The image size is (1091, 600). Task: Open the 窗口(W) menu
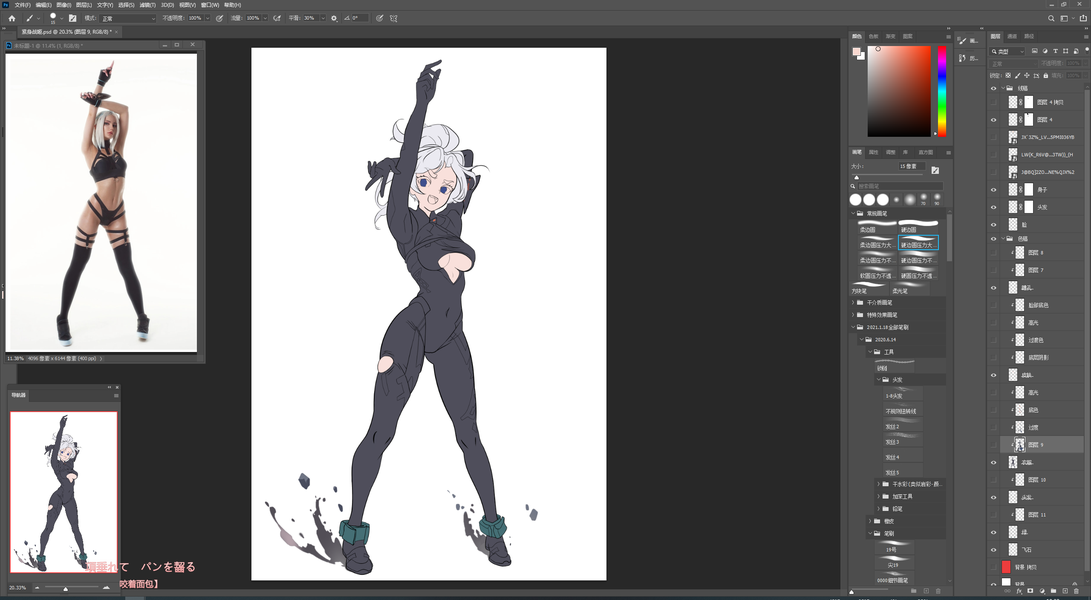[x=210, y=5]
